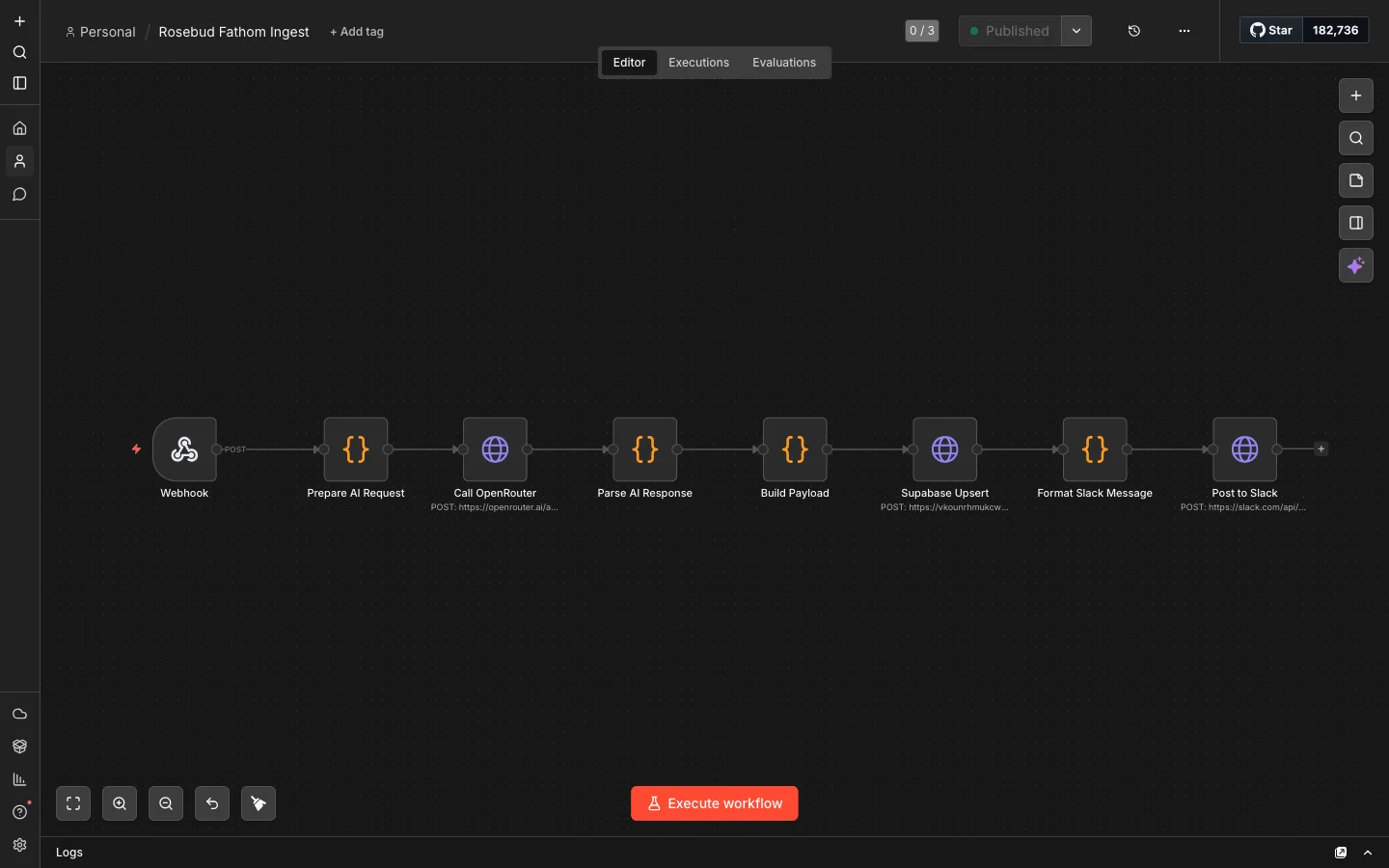Open the Call OpenRouter HTTP node
This screenshot has height=868, width=1389.
coord(495,449)
